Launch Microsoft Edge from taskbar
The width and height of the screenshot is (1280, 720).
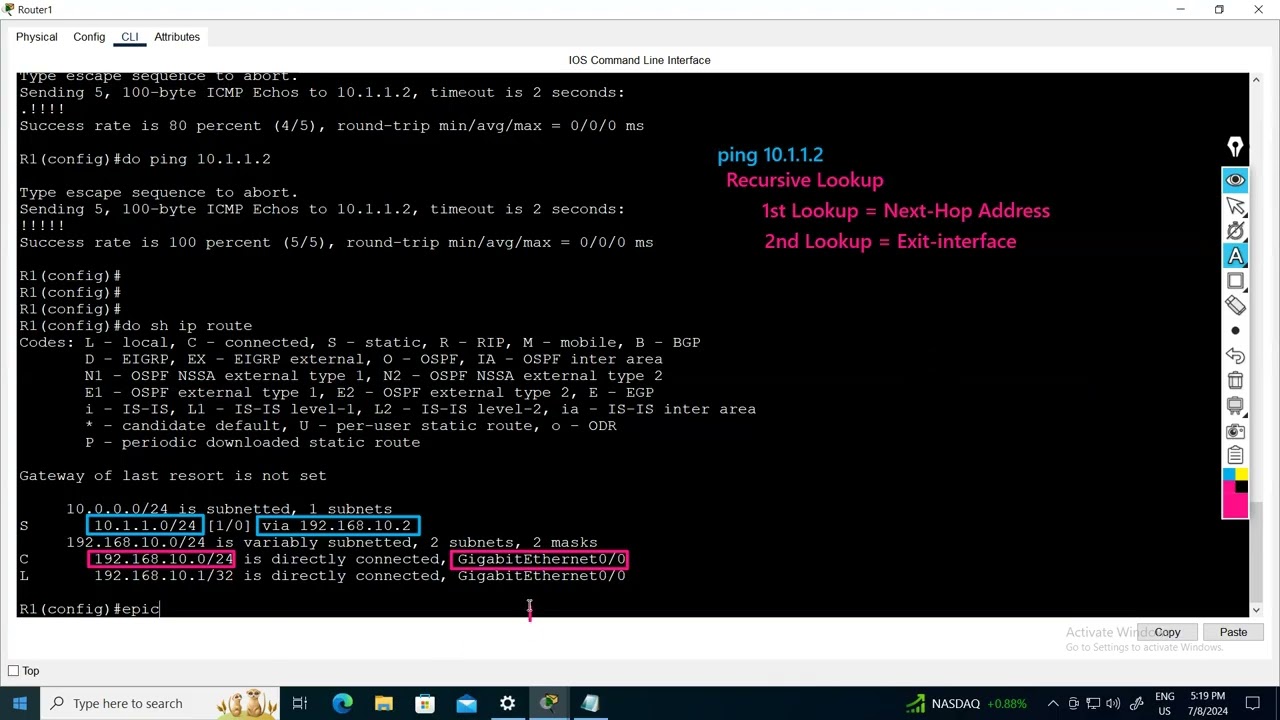pyautogui.click(x=342, y=703)
